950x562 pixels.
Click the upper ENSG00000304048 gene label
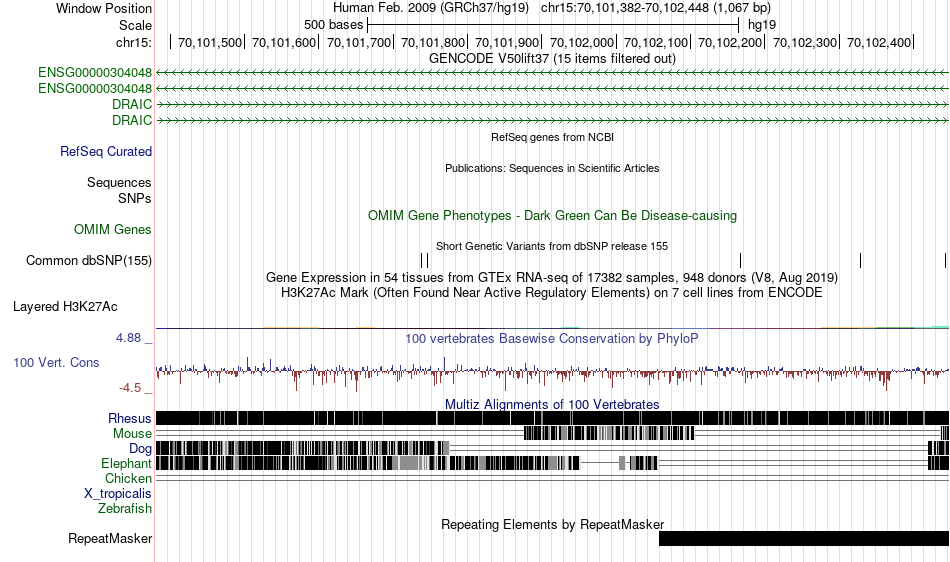point(95,73)
